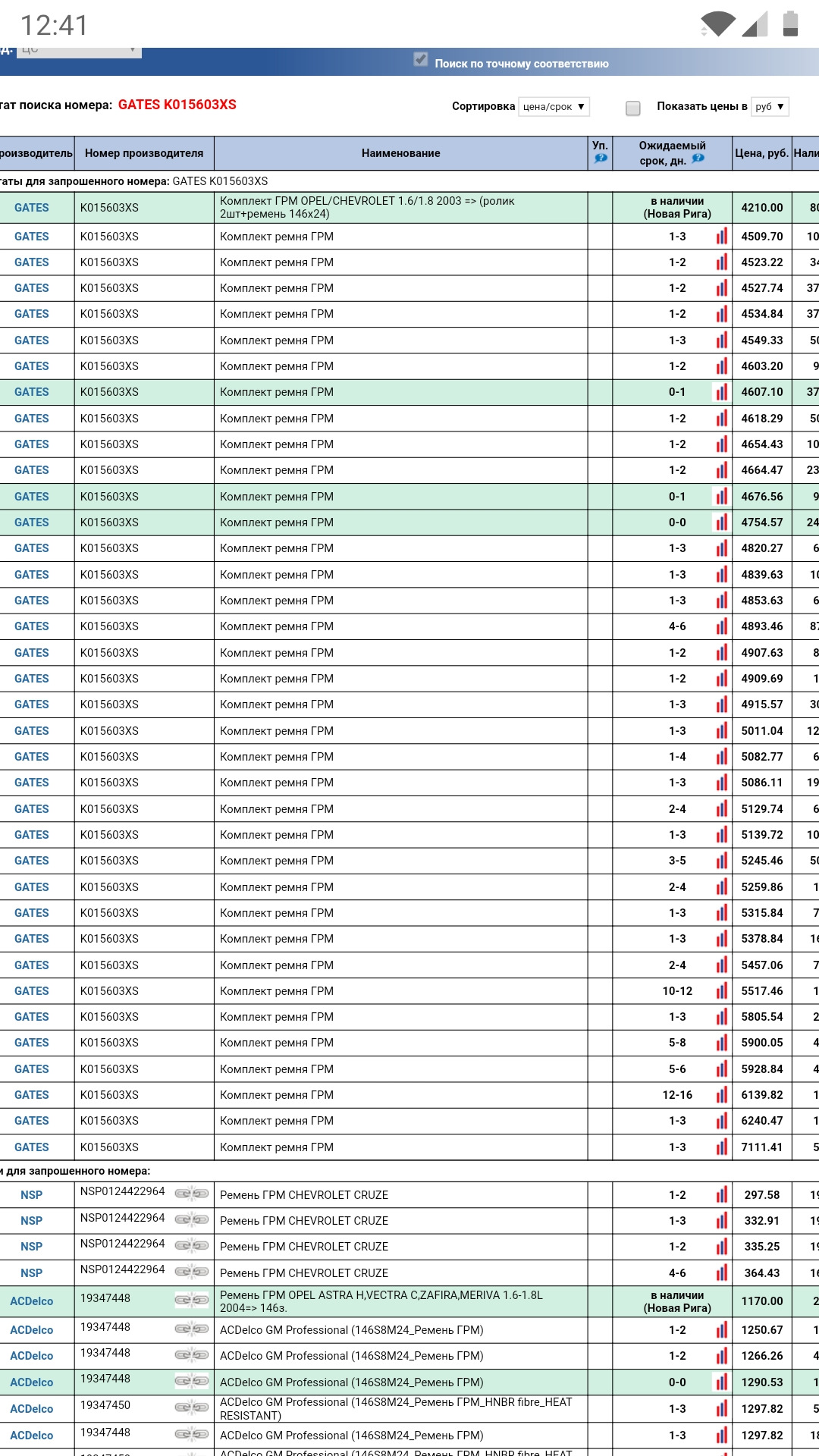819x1456 pixels.
Task: Open the chart icon in the 7111.41 row
Action: pos(721,1147)
